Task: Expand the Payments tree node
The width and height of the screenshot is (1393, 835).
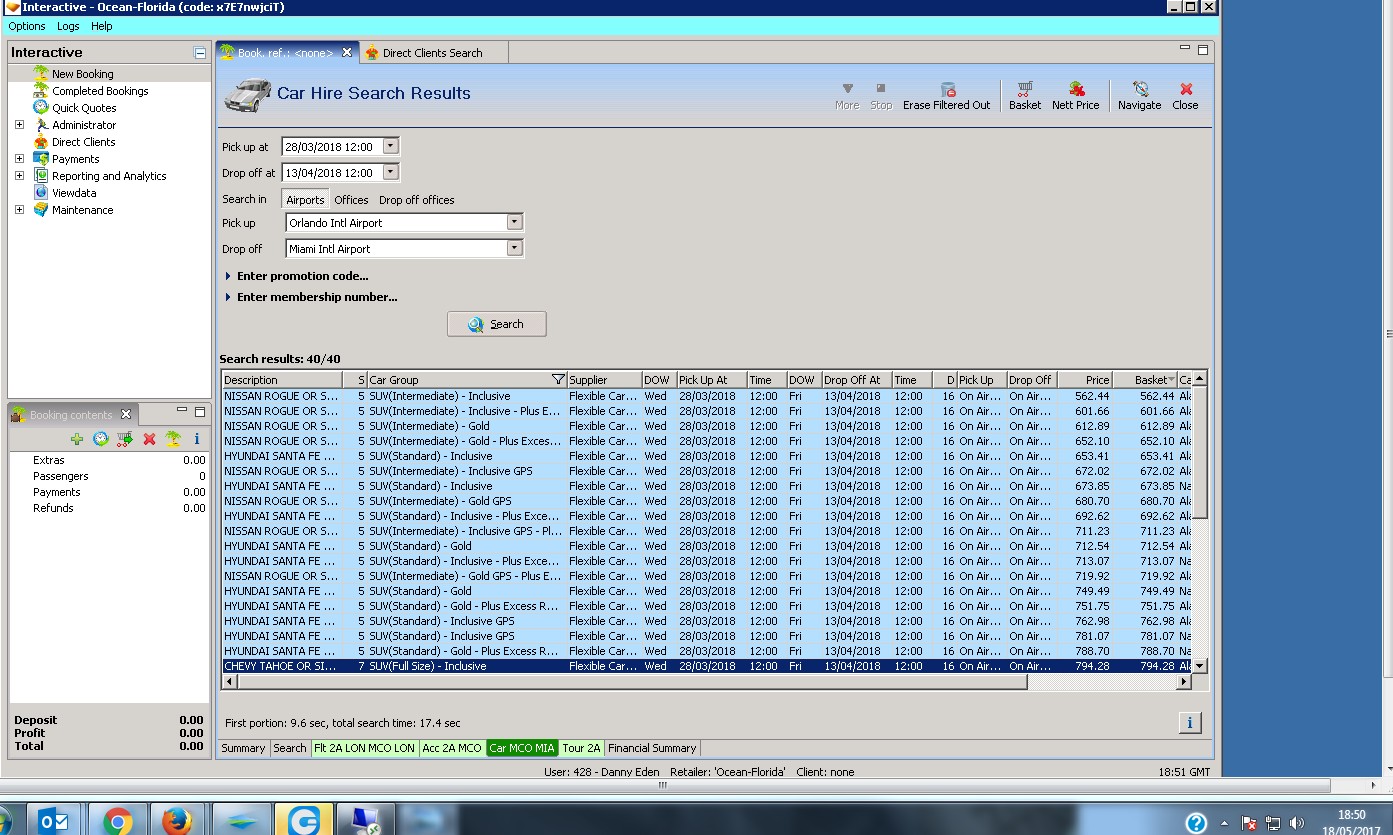Action: click(19, 159)
